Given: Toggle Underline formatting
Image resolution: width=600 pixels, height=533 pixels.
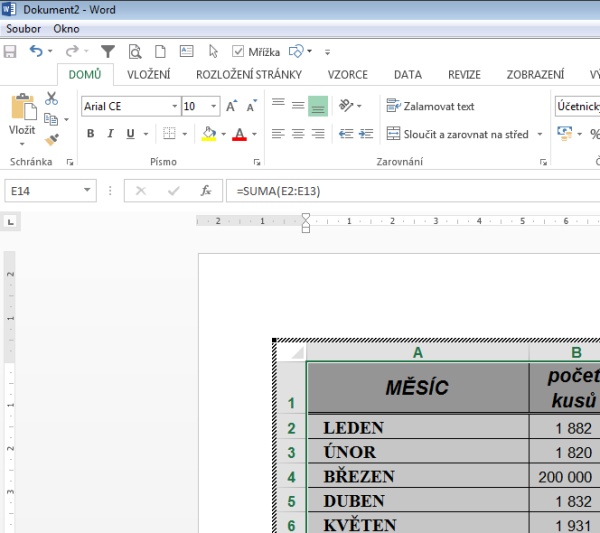Looking at the screenshot, I should (x=130, y=134).
